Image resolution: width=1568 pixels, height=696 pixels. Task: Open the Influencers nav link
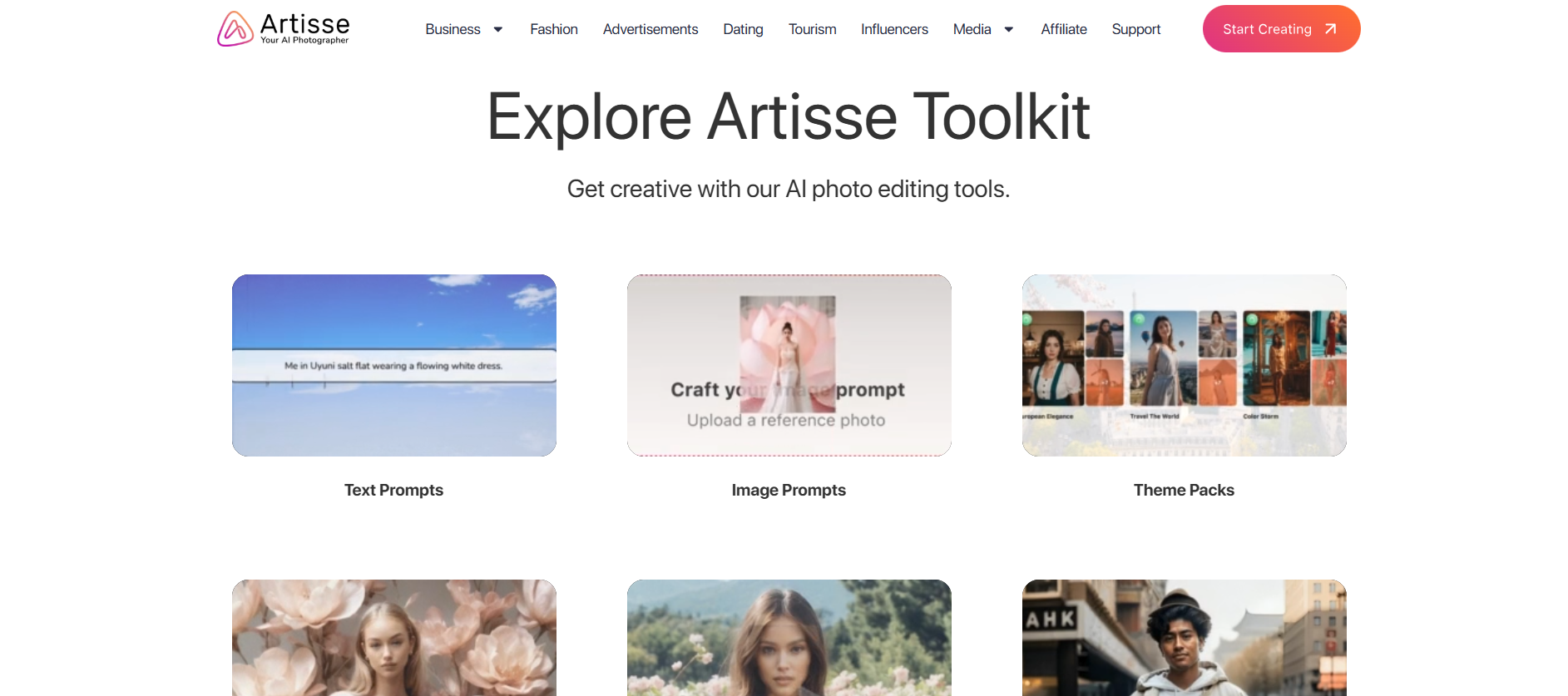tap(894, 30)
